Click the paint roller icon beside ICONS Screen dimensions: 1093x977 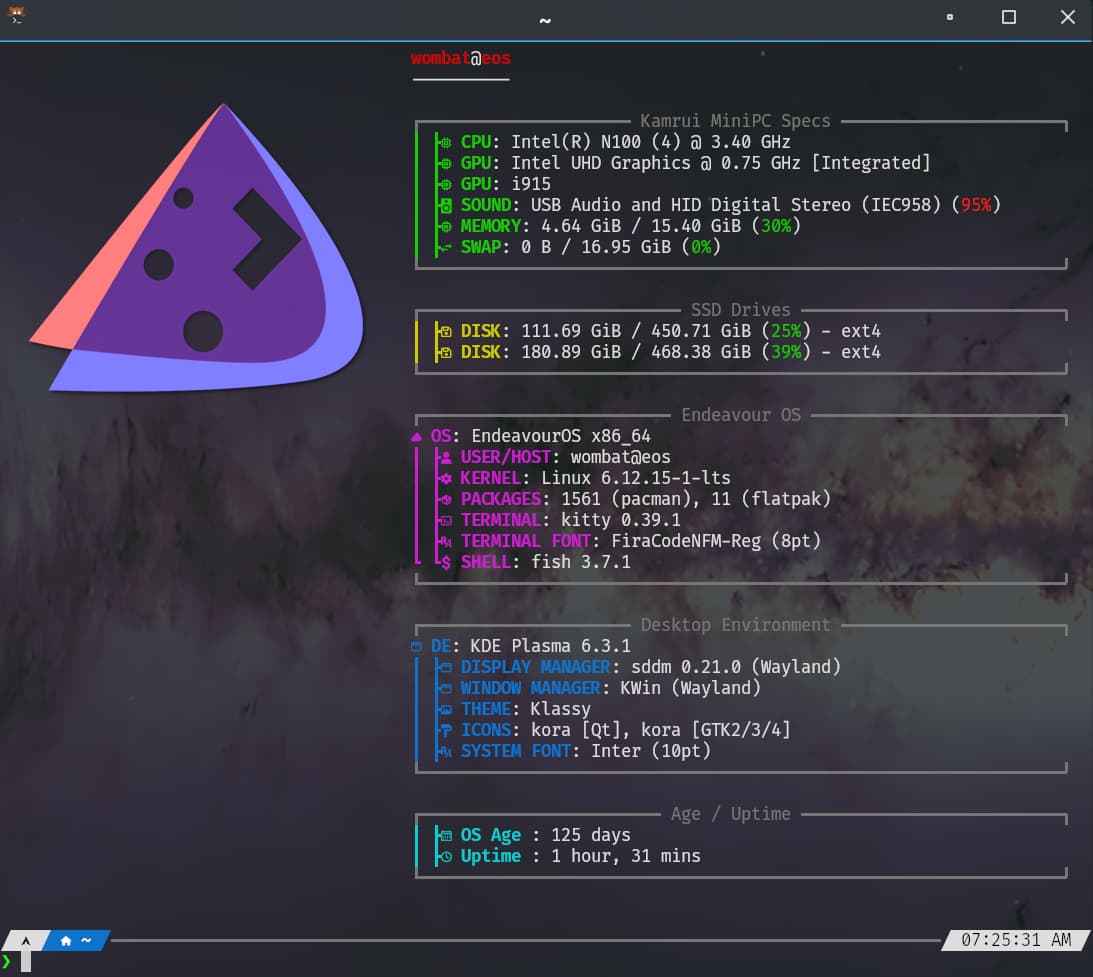446,730
